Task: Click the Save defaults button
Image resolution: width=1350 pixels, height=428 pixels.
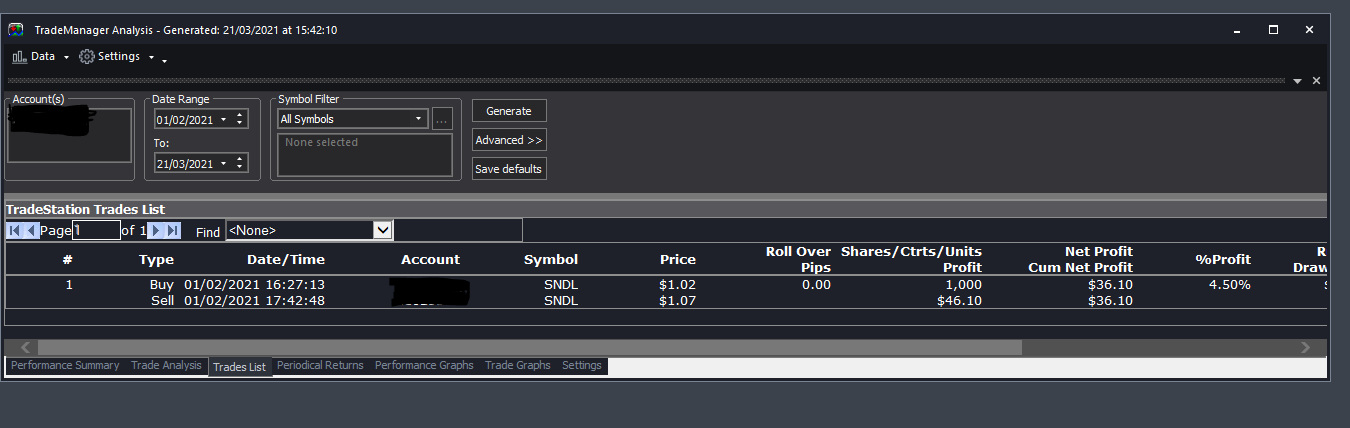Action: pyautogui.click(x=509, y=169)
